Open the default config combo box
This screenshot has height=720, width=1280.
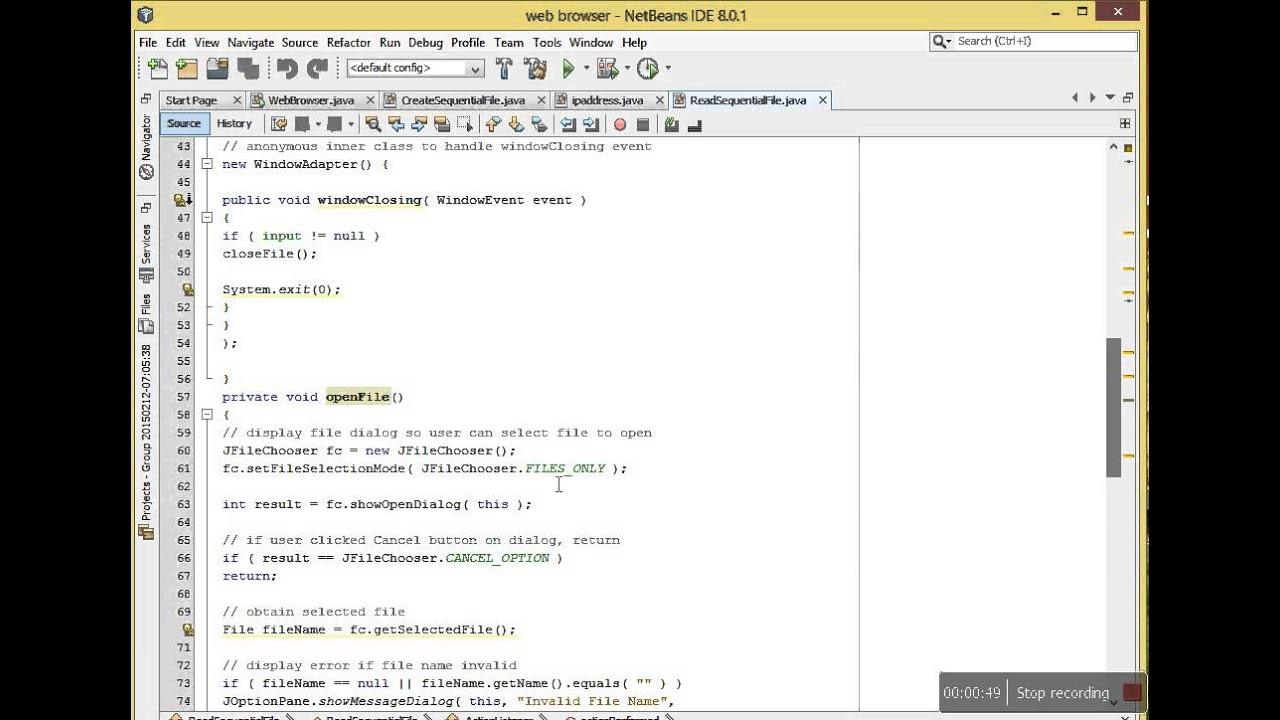point(415,68)
